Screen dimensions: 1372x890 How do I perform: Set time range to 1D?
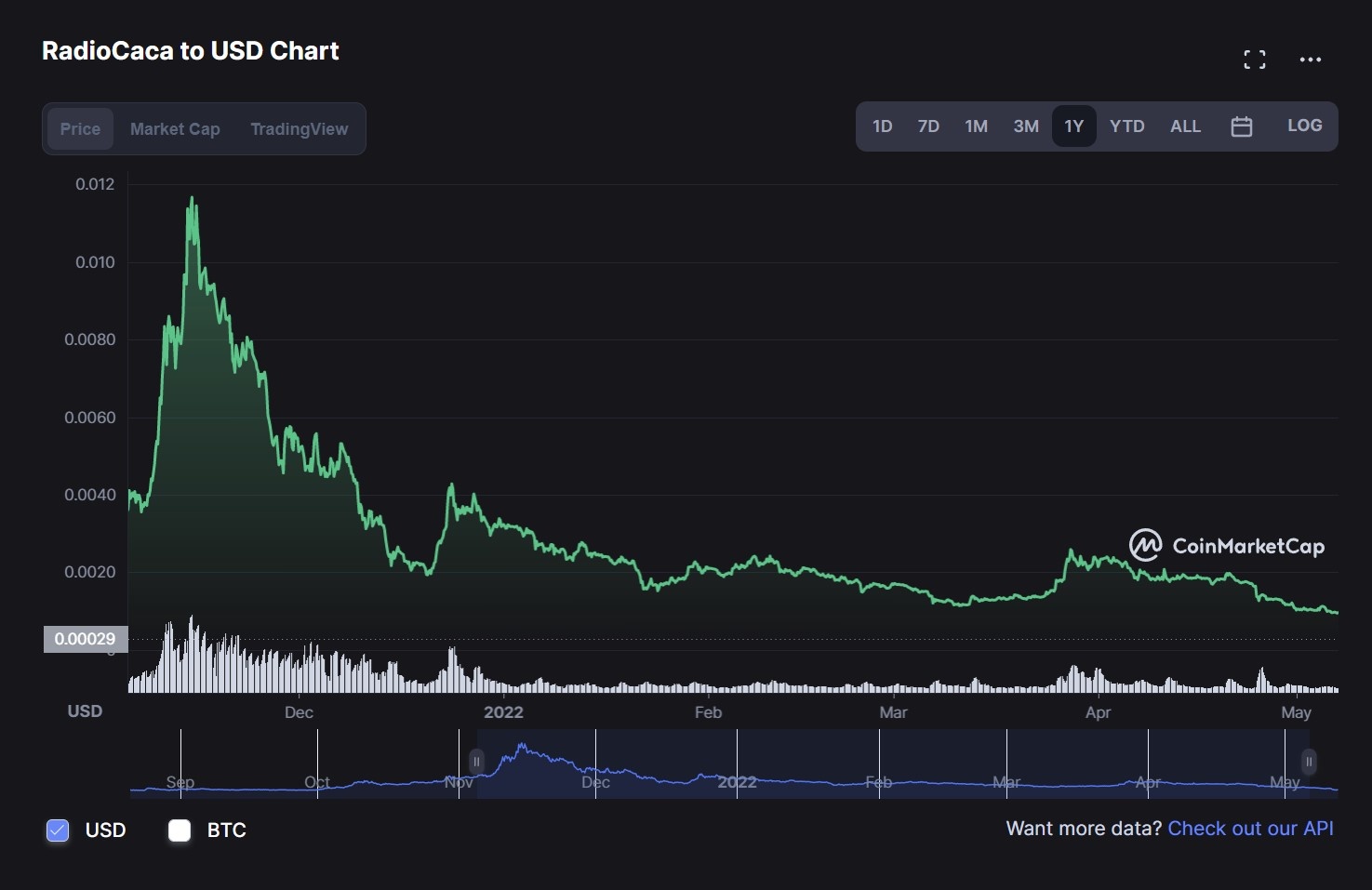(882, 126)
